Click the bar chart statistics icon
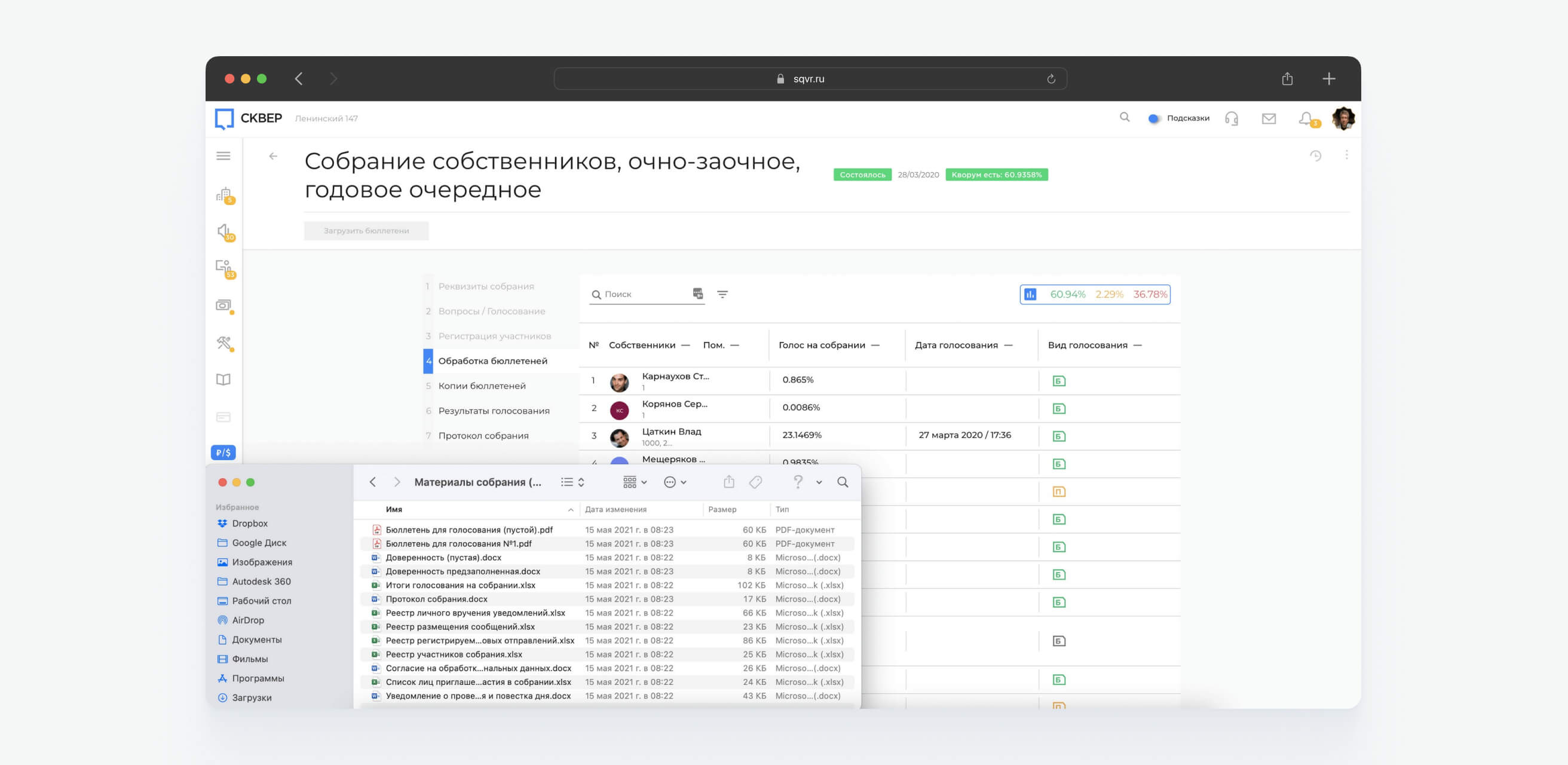Viewport: 1568px width, 765px height. [x=1030, y=295]
